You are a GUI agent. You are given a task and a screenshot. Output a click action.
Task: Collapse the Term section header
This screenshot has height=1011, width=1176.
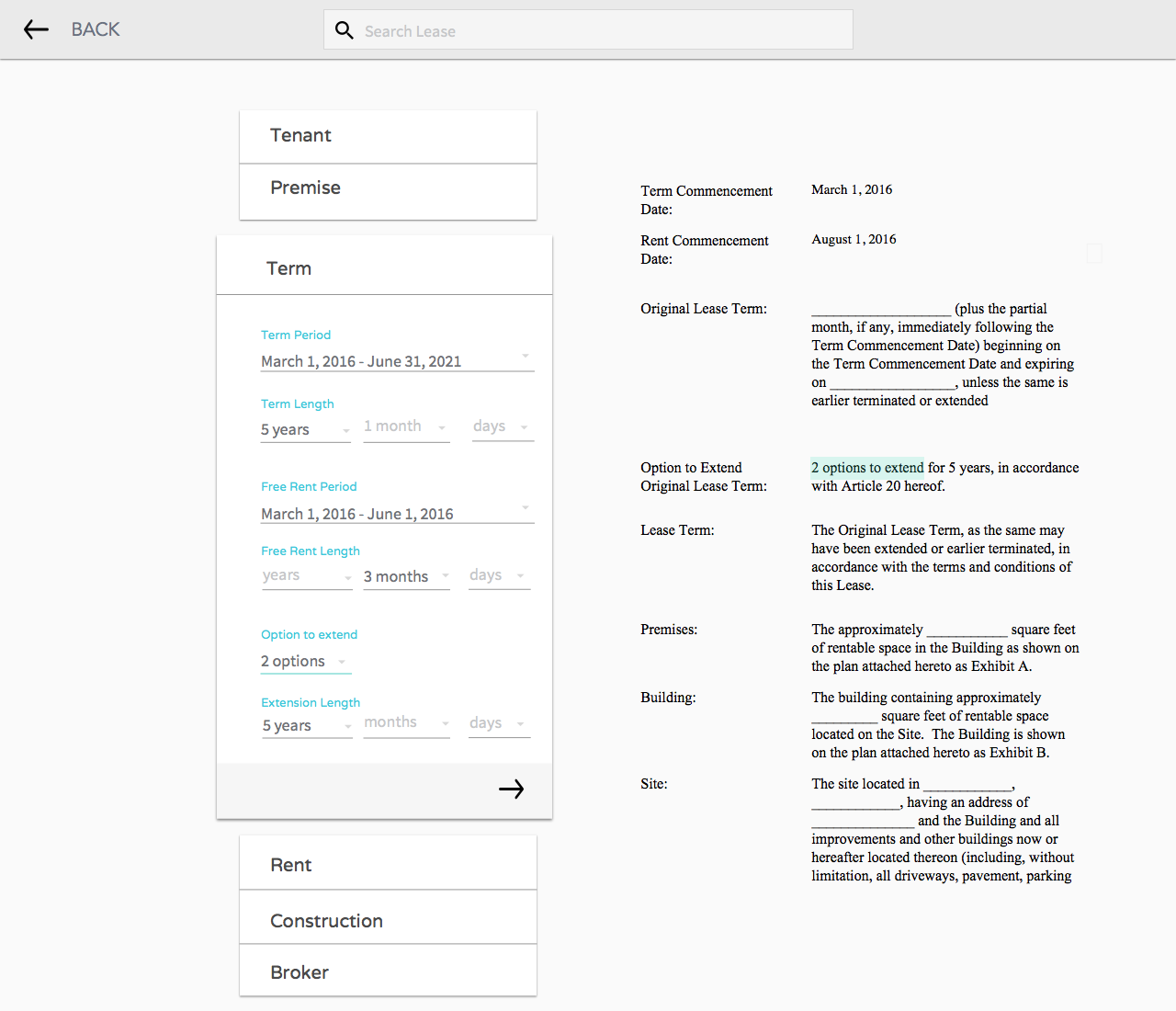pos(384,266)
